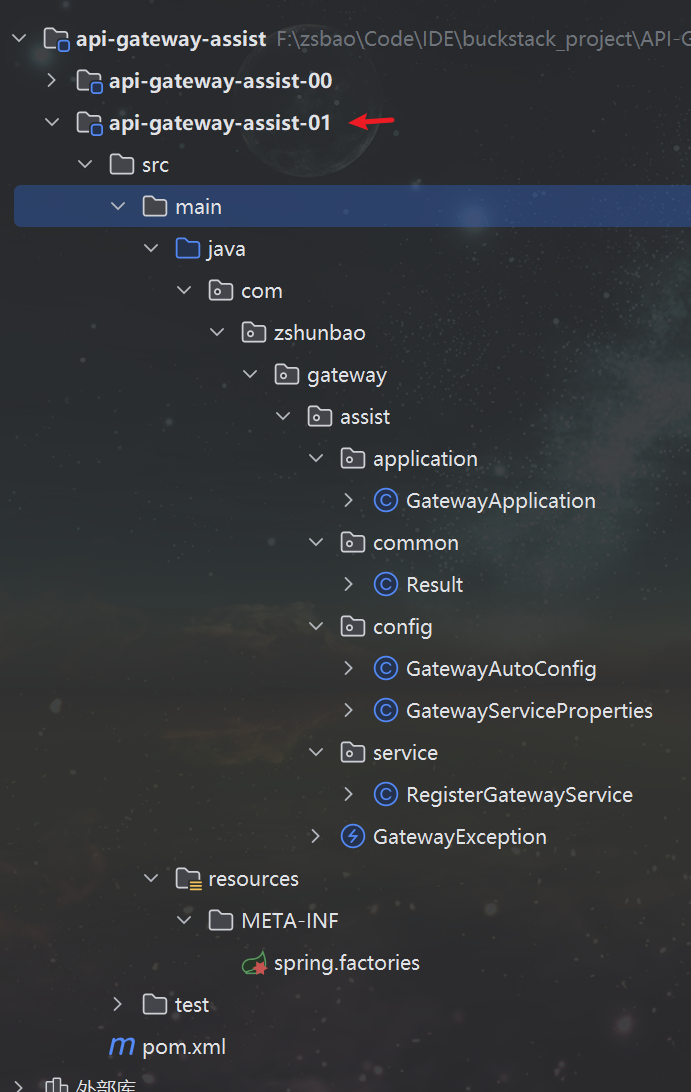The height and width of the screenshot is (1092, 691).
Task: Expand the GatewayAutoConfig class node
Action: pos(348,669)
